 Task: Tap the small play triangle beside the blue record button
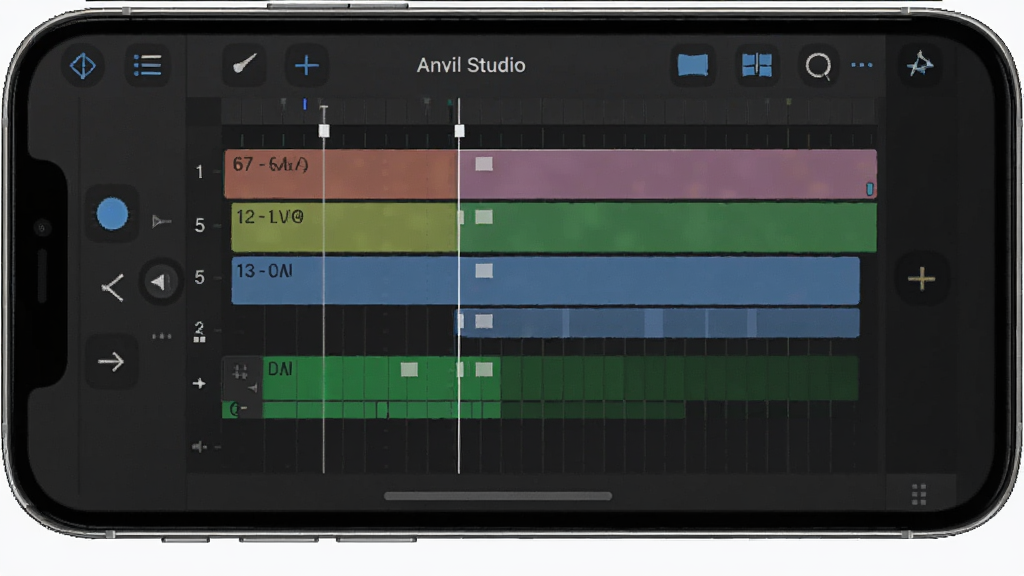pos(161,222)
